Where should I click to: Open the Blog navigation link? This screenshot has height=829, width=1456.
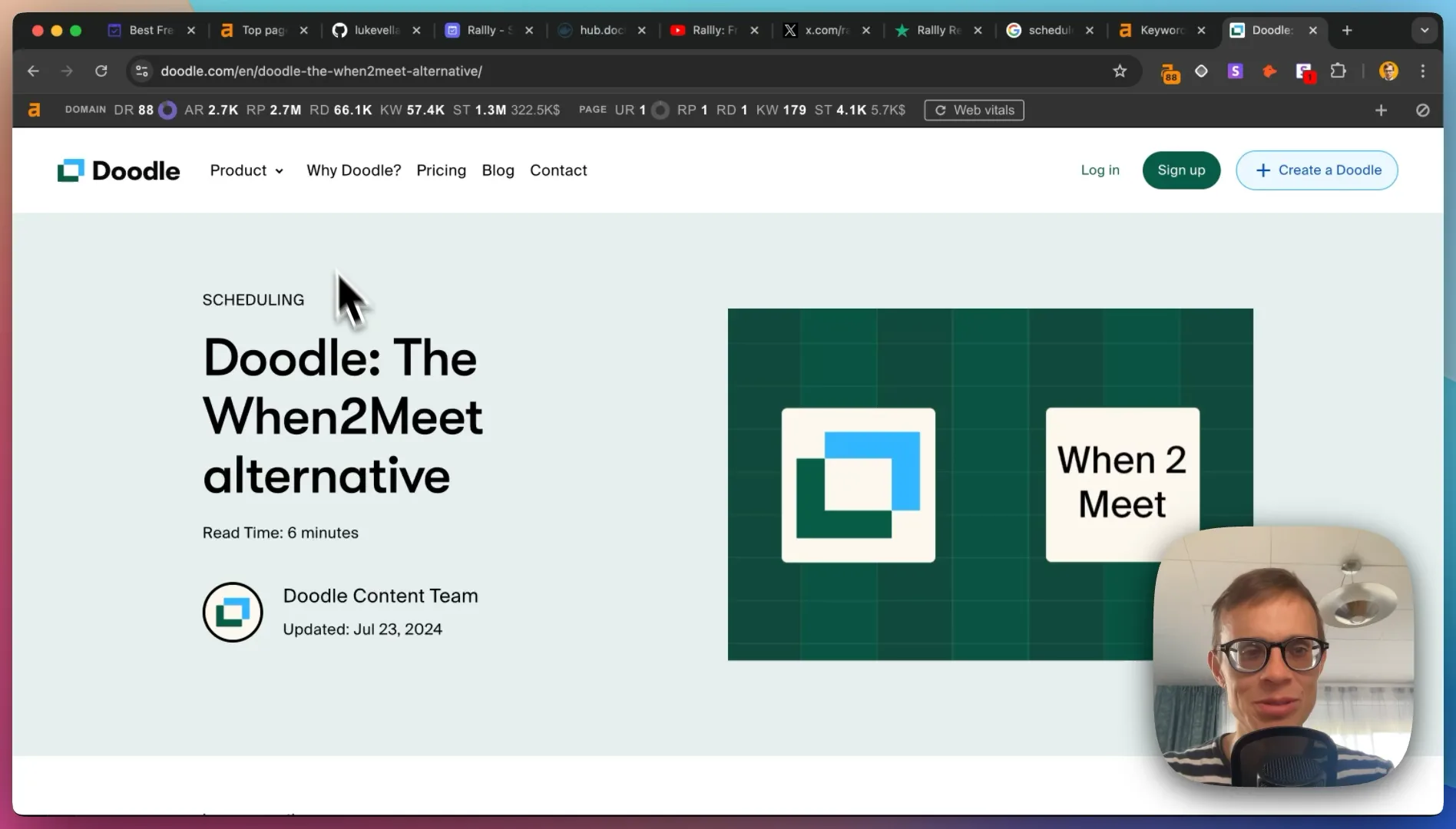(498, 170)
